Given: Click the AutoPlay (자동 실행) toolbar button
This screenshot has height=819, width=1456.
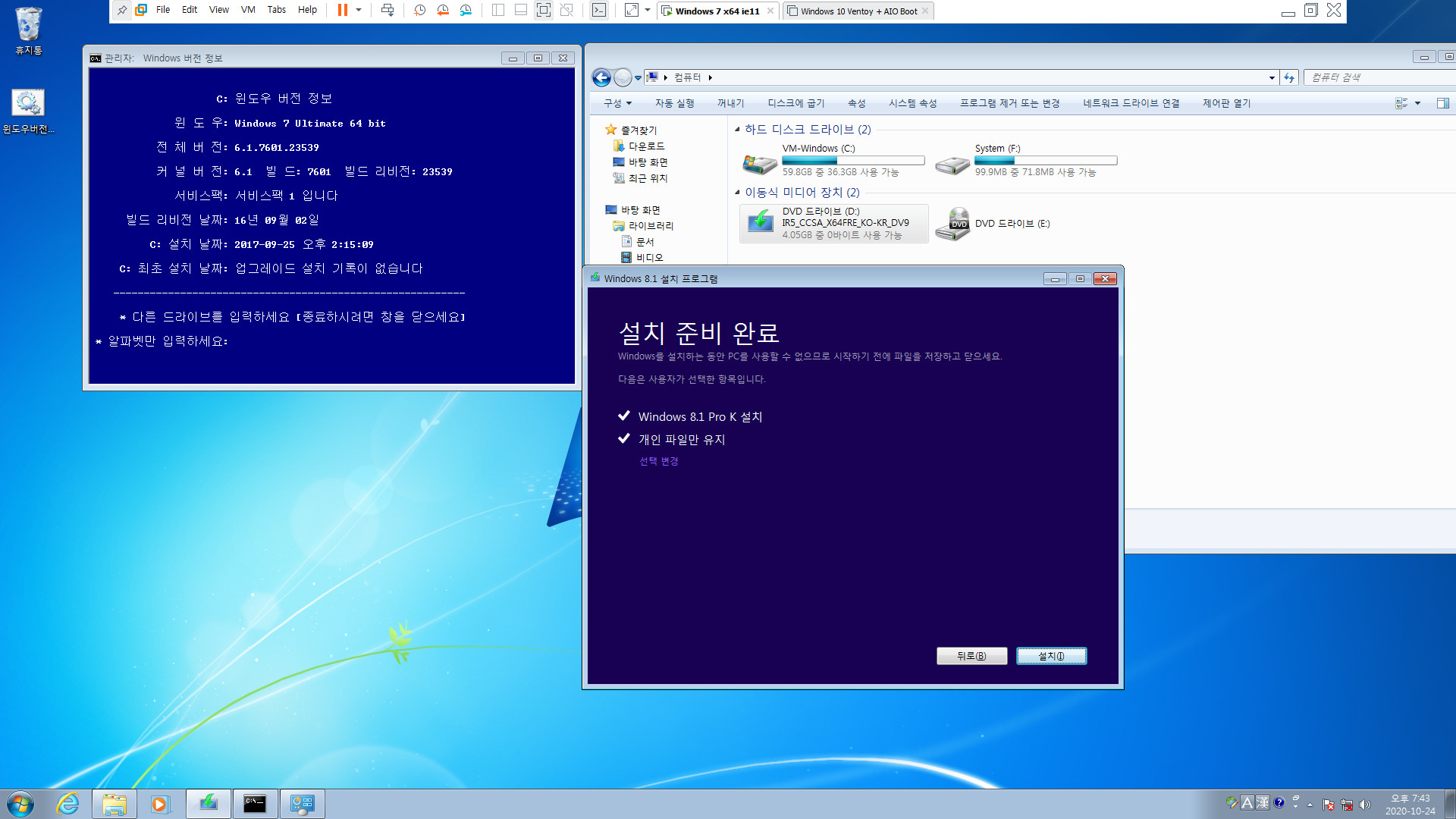Looking at the screenshot, I should pyautogui.click(x=674, y=103).
